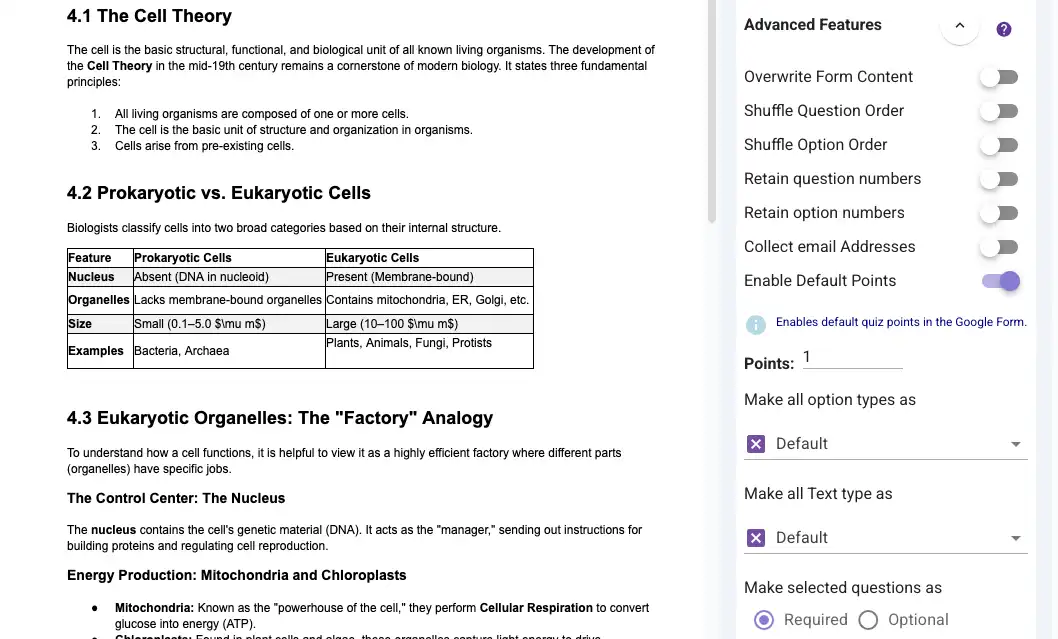This screenshot has width=1058, height=639.
Task: Switch on Retain question numbers
Action: pyautogui.click(x=999, y=178)
